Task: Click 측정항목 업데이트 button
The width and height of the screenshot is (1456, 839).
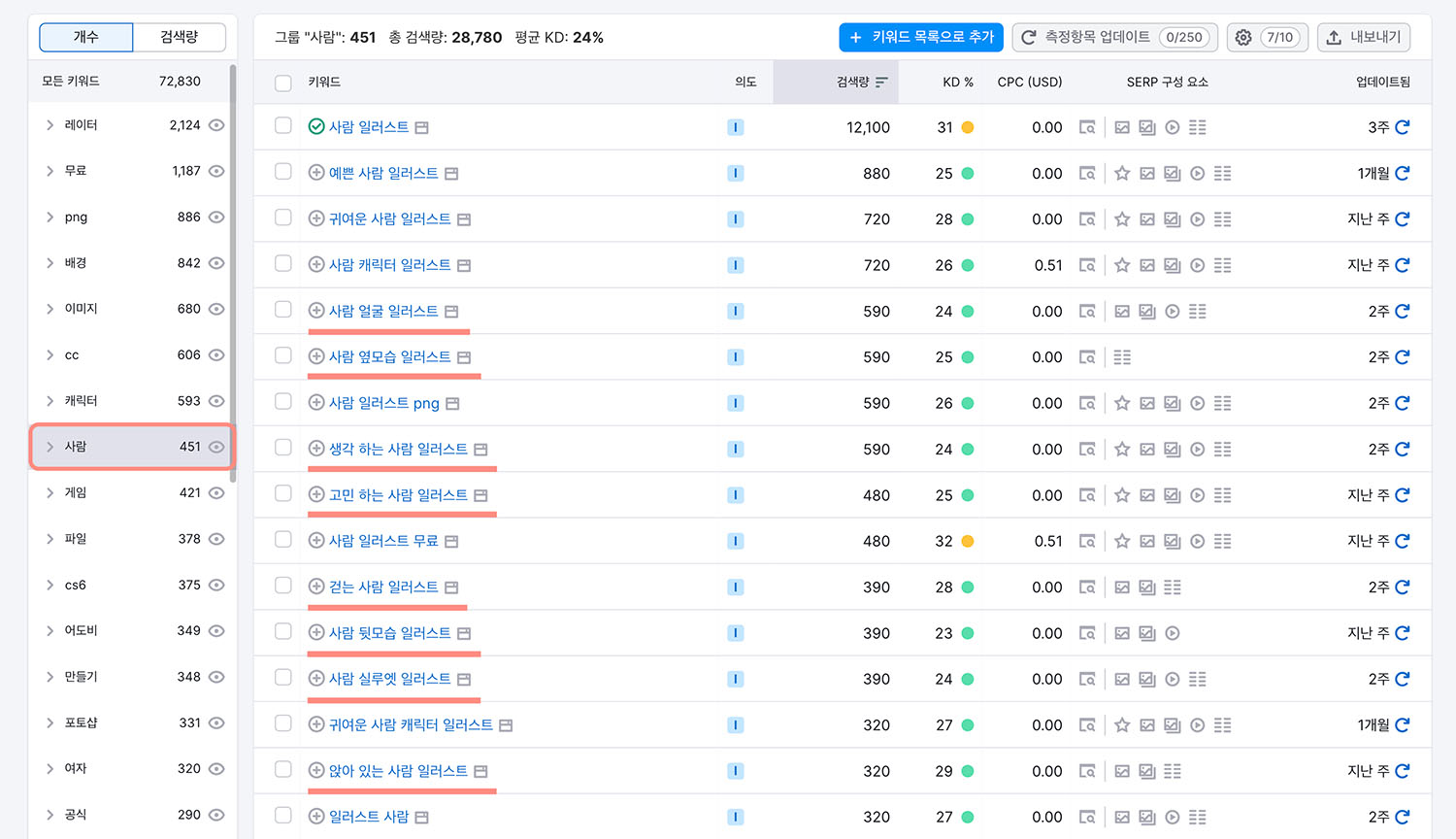Action: 1114,37
